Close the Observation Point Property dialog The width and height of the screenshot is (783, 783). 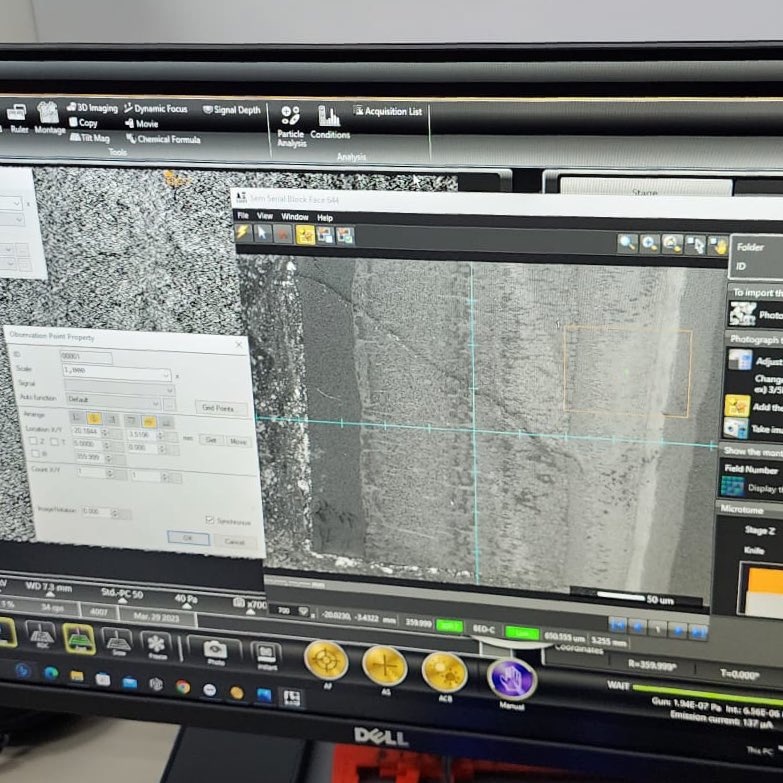click(x=239, y=345)
